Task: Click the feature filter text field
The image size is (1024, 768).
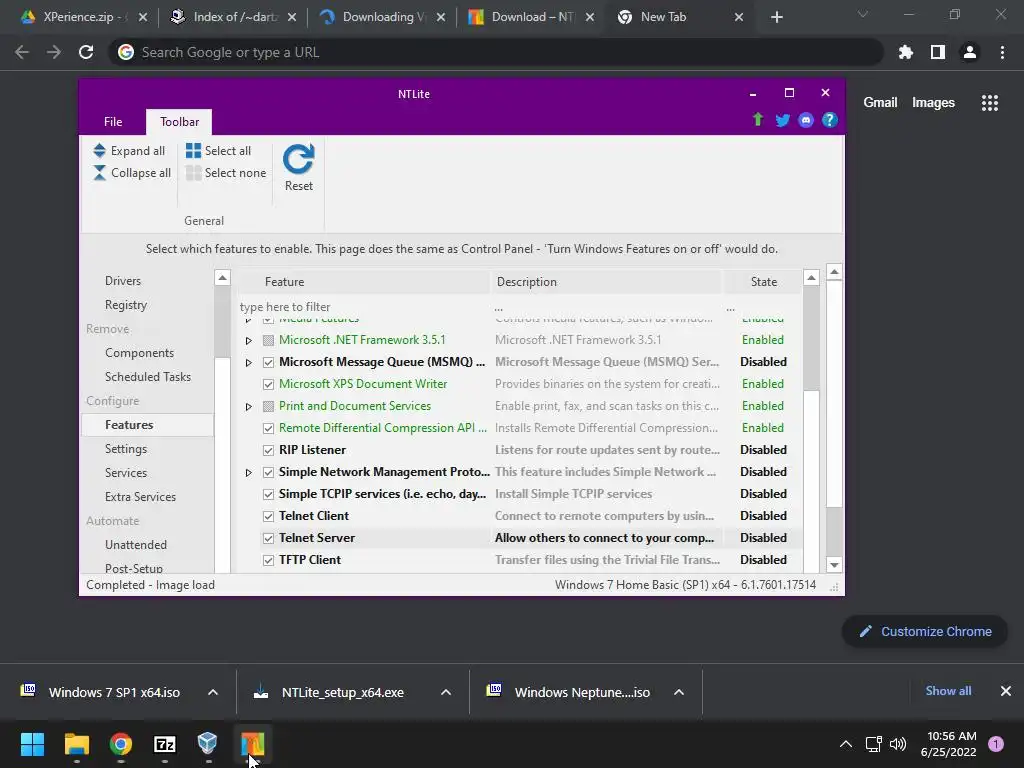Action: [362, 307]
